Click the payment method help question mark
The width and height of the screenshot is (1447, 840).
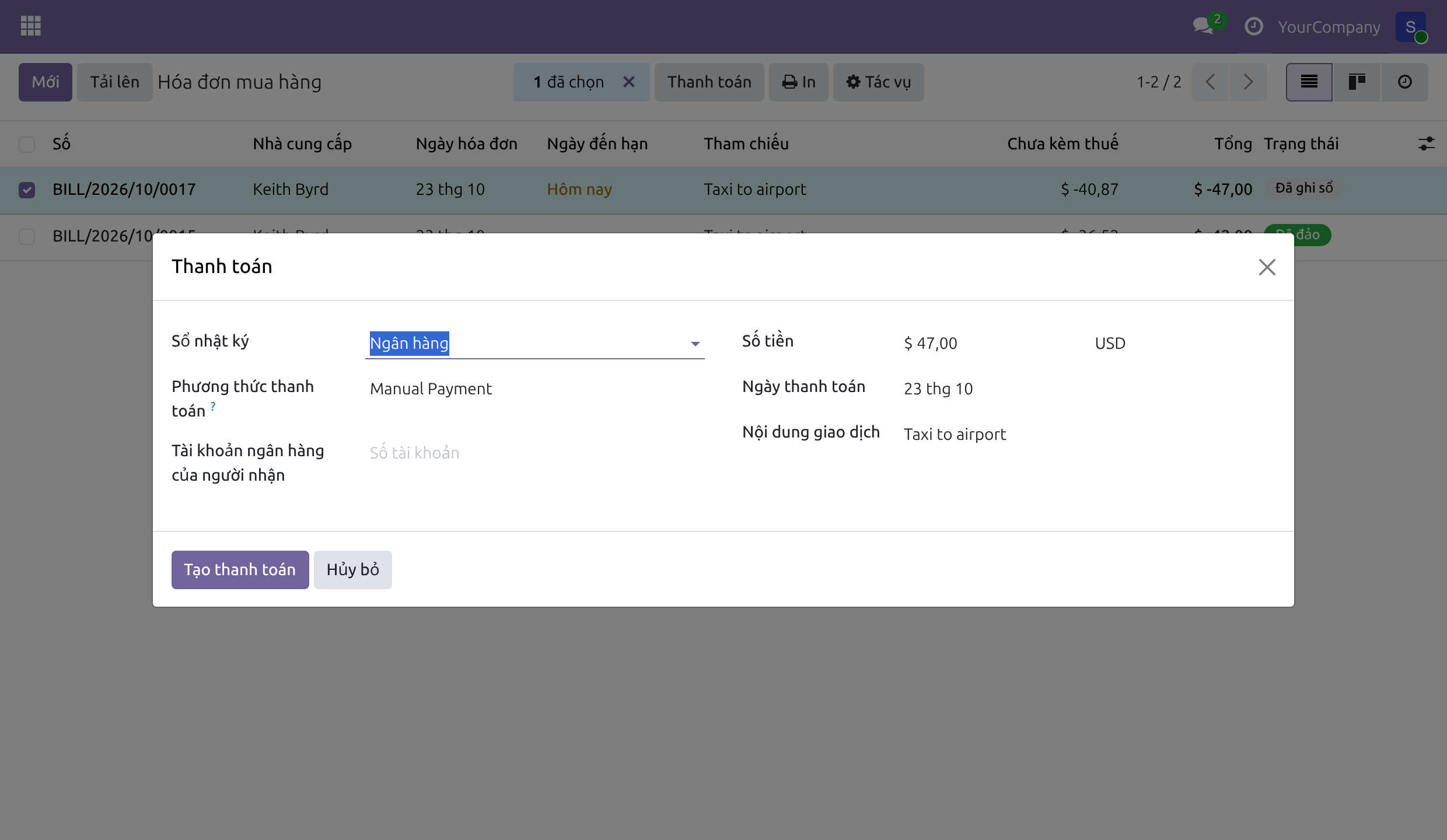pyautogui.click(x=213, y=406)
